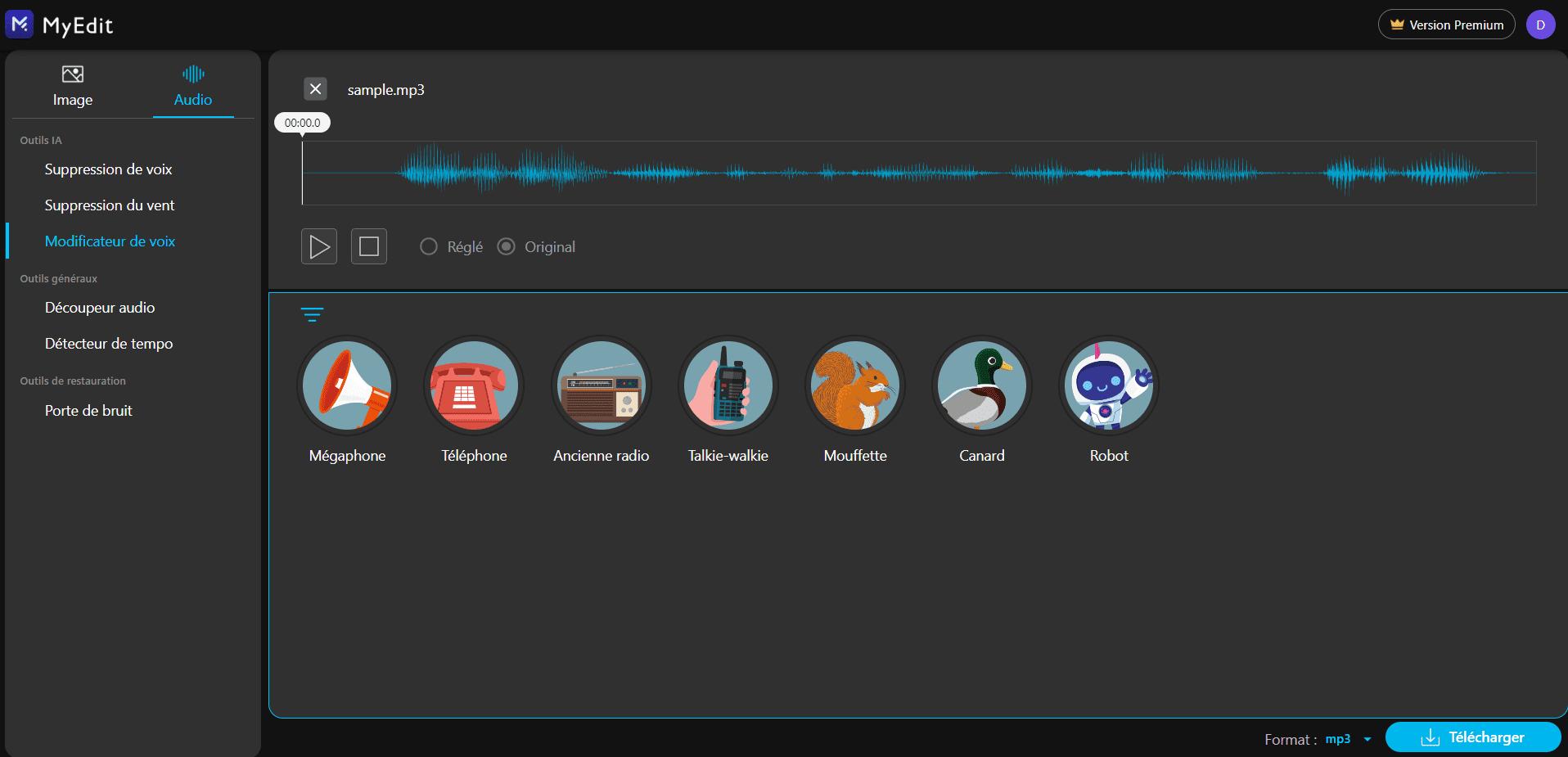This screenshot has width=1568, height=757.
Task: Choose the Ancienne radio effect
Action: tap(601, 385)
